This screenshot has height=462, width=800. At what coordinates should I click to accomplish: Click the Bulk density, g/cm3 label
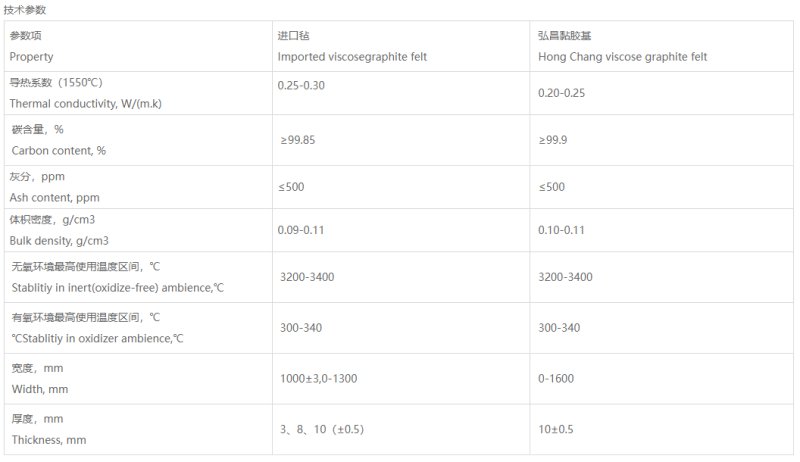(x=59, y=241)
